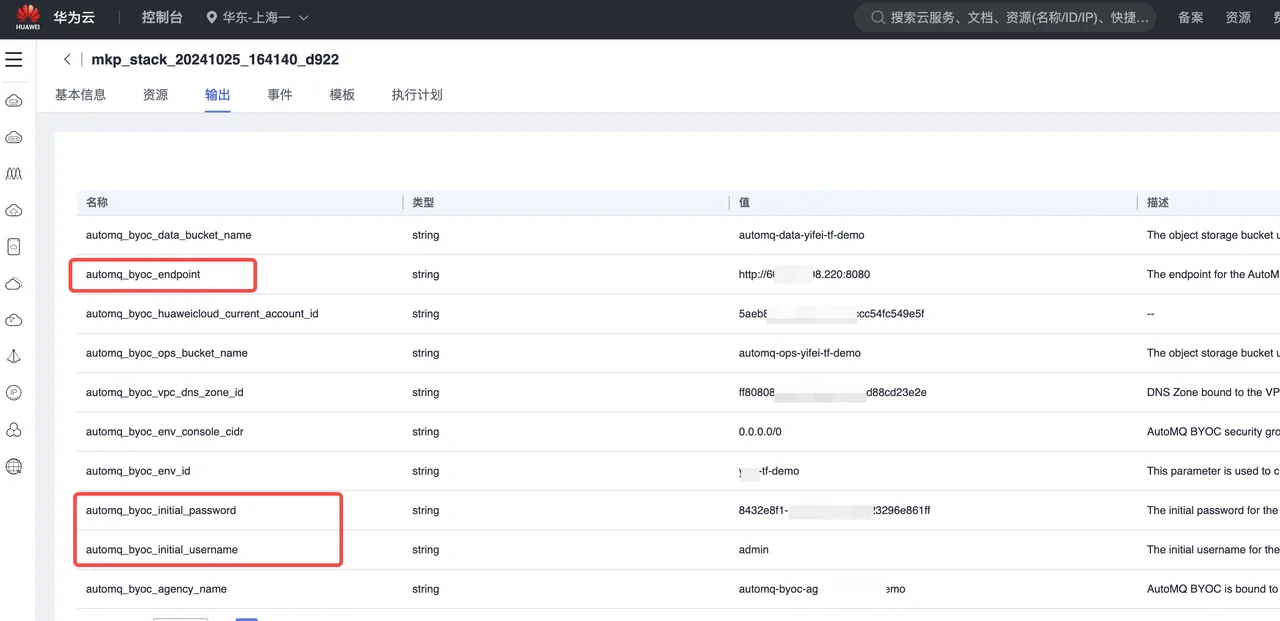Select automq_byoc_initial_username name cell

point(162,550)
